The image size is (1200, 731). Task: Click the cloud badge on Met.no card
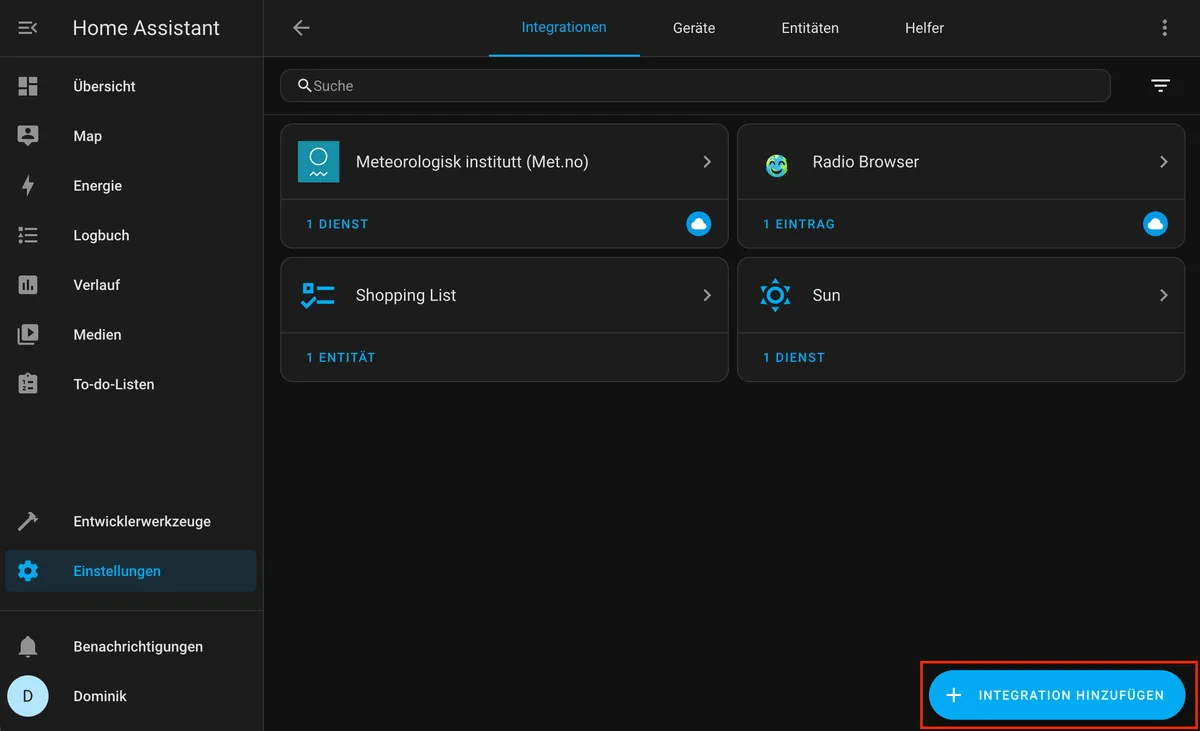click(699, 224)
